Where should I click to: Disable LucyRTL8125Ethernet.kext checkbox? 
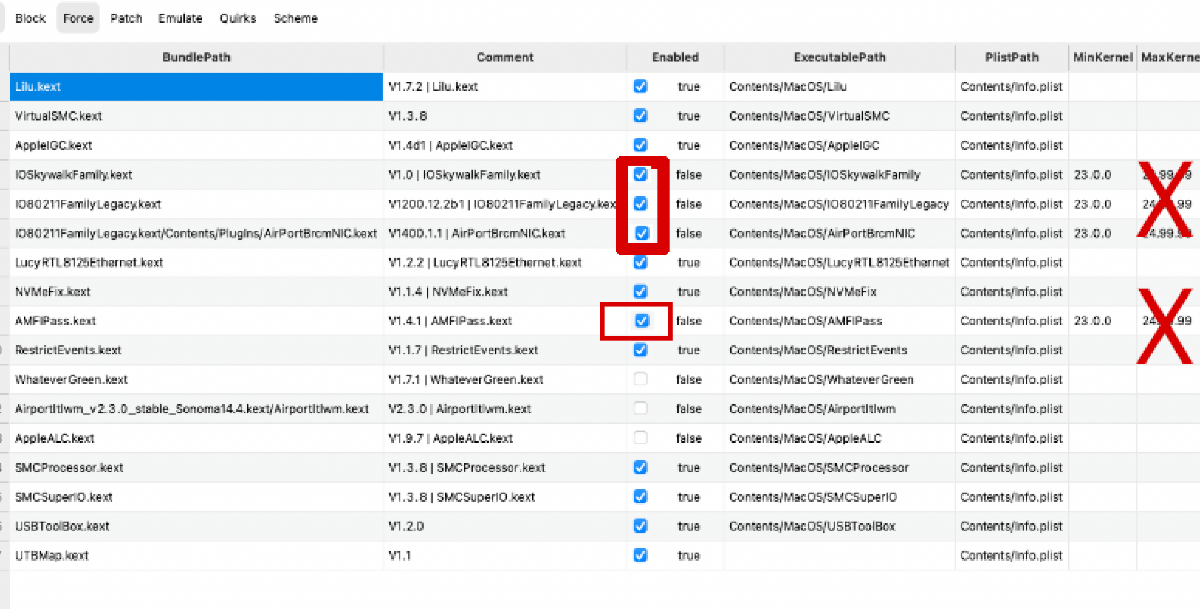point(640,262)
